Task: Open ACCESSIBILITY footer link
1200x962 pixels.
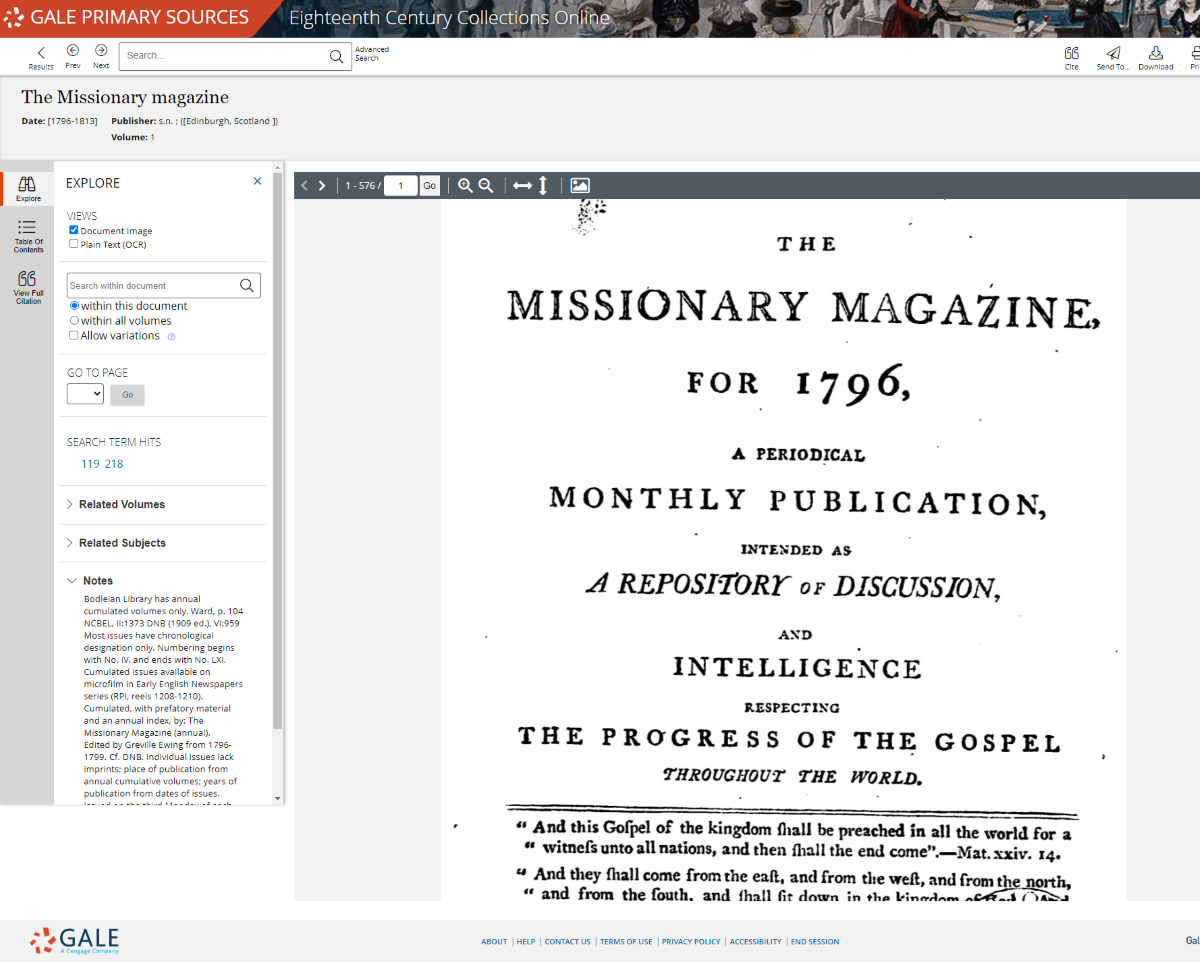Action: point(755,942)
